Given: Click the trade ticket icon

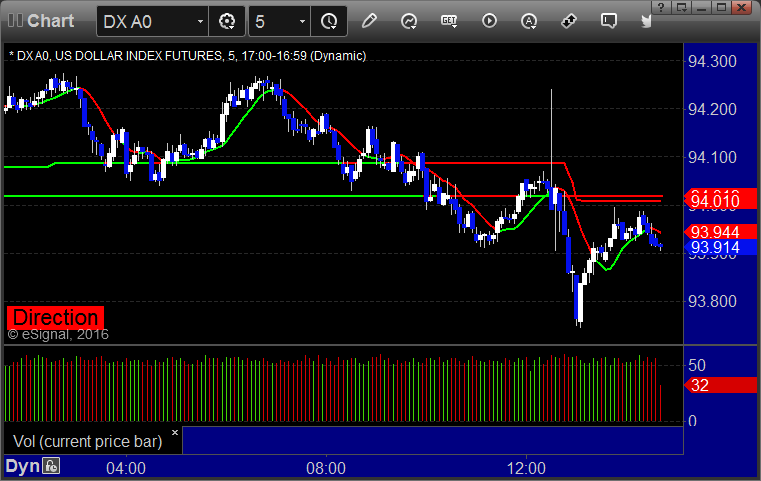Looking at the screenshot, I should (x=569, y=21).
